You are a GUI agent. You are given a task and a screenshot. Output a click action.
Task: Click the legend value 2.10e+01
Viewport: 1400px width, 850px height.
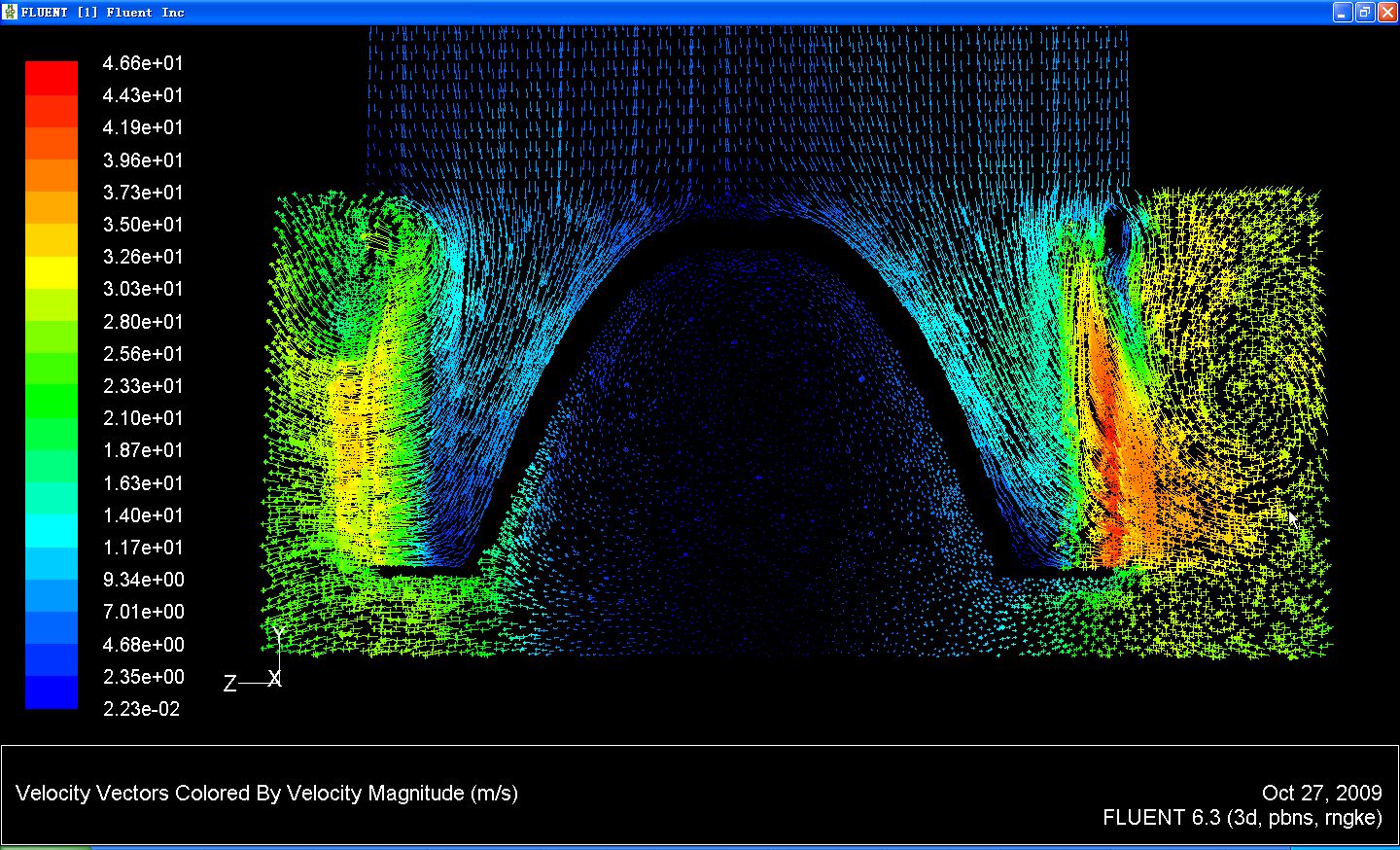coord(143,418)
